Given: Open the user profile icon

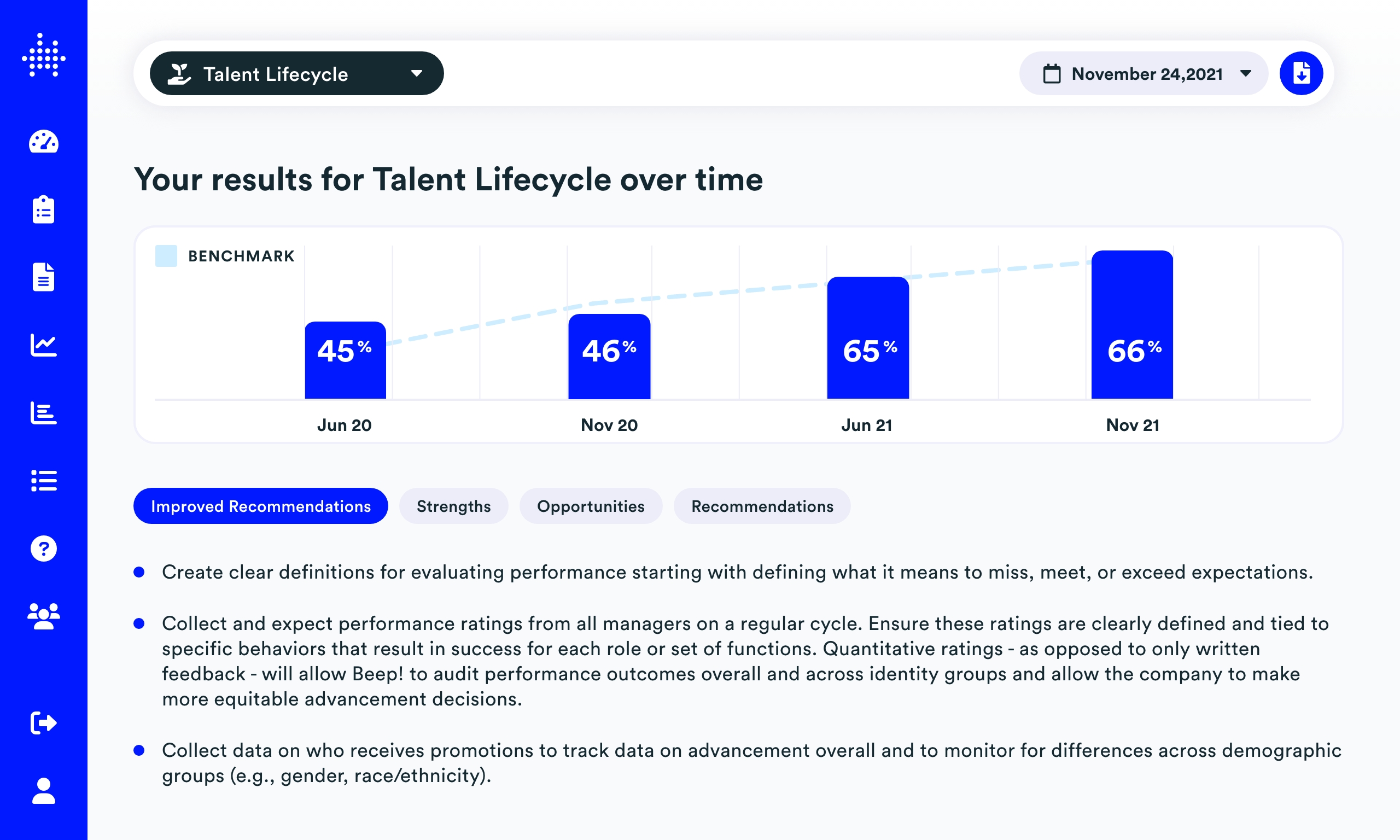Looking at the screenshot, I should [44, 791].
